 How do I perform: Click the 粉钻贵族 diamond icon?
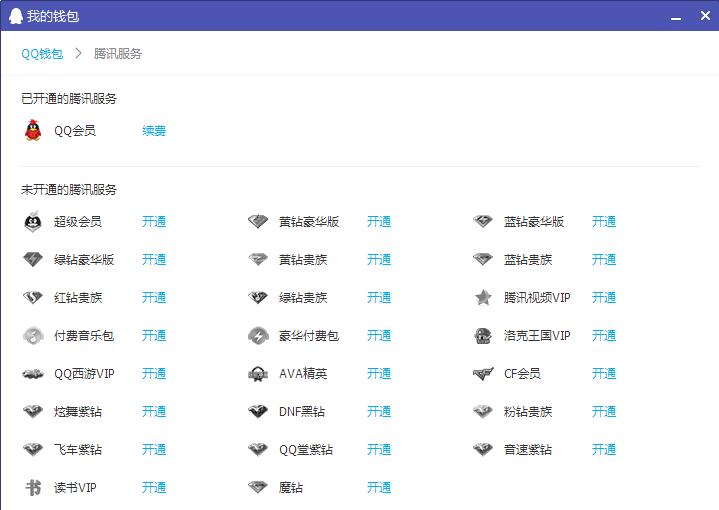pos(483,412)
